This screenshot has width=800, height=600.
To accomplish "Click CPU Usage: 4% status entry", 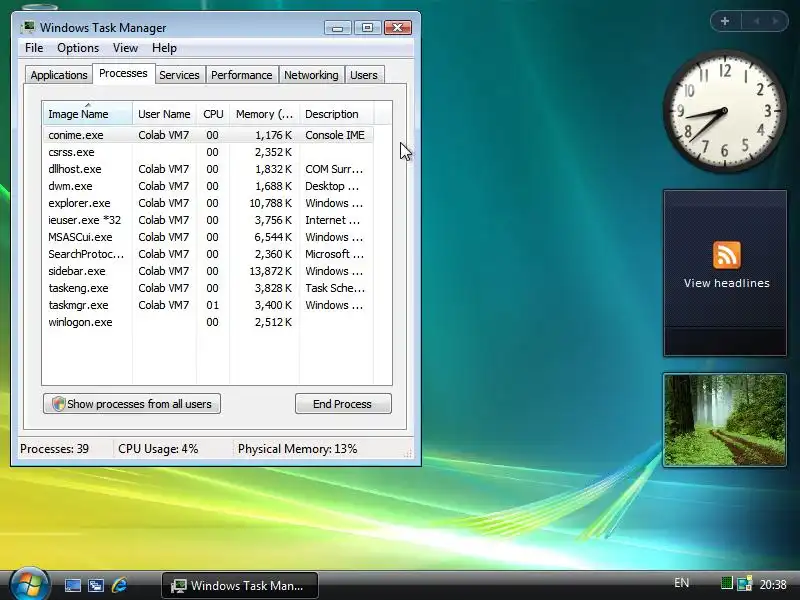I will 158,449.
